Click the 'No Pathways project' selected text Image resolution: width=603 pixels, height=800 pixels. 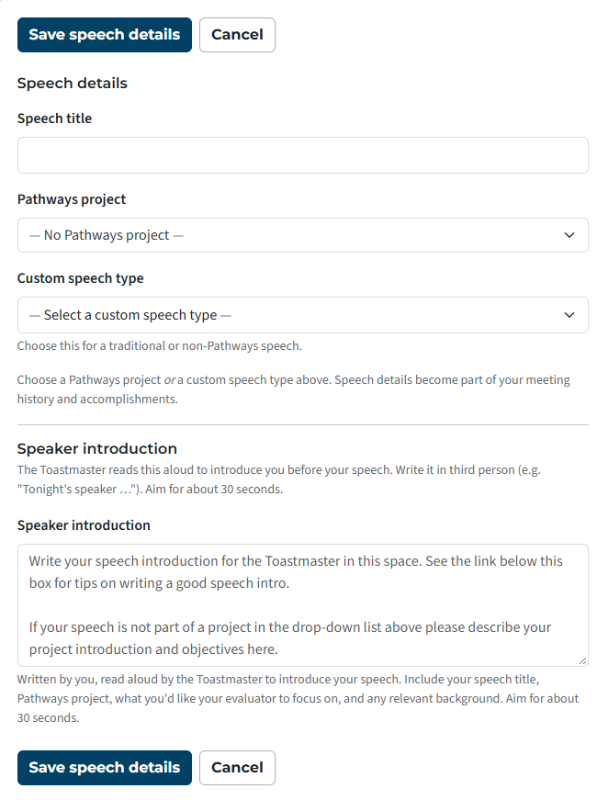[x=106, y=235]
